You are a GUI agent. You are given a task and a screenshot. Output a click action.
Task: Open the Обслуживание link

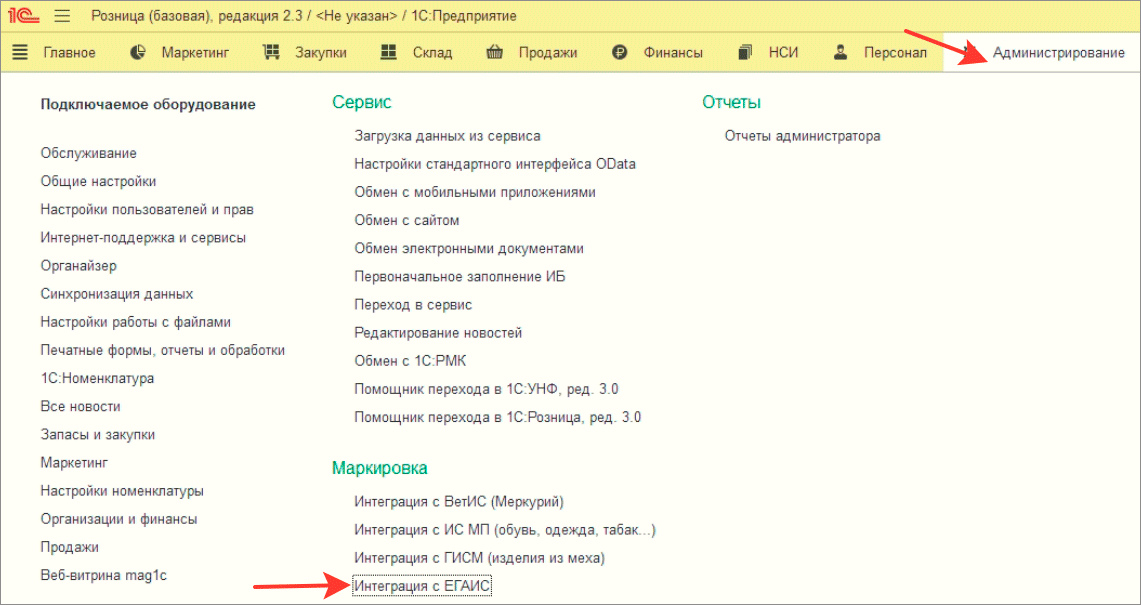coord(89,153)
